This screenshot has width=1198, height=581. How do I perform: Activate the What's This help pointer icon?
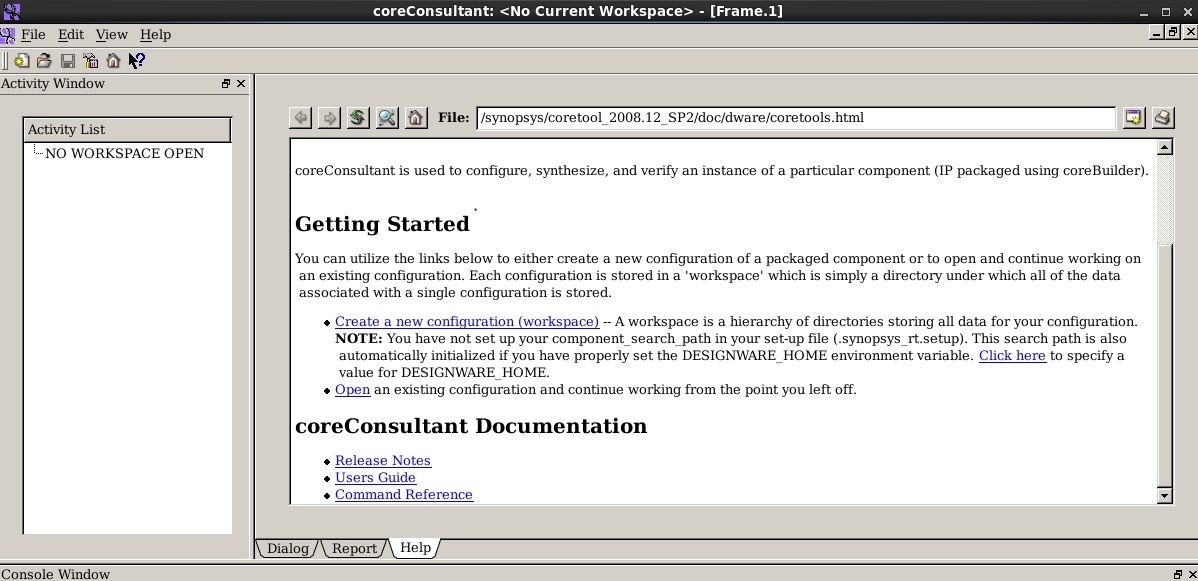(137, 61)
